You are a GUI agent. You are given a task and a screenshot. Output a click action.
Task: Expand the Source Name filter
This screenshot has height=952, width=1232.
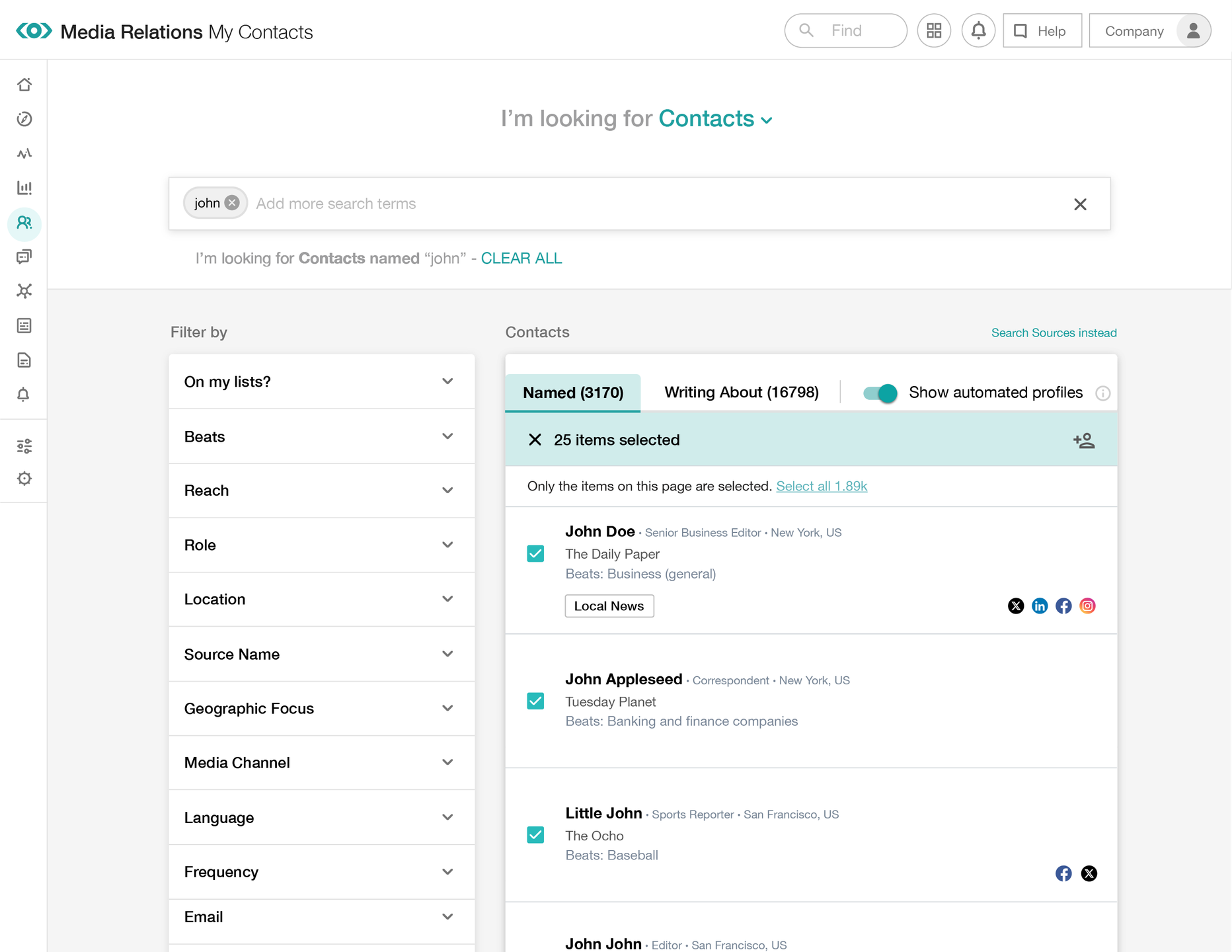pyautogui.click(x=322, y=654)
